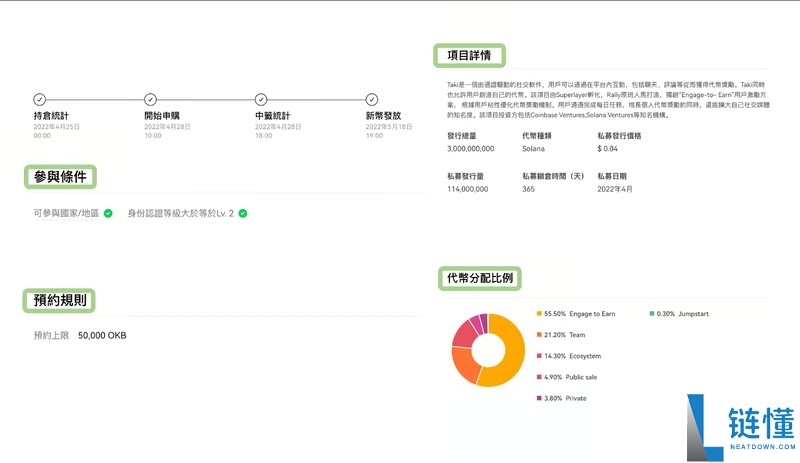This screenshot has height=463, width=800.
Task: Click the 持倉統計 step circle icon
Action: (x=39, y=99)
